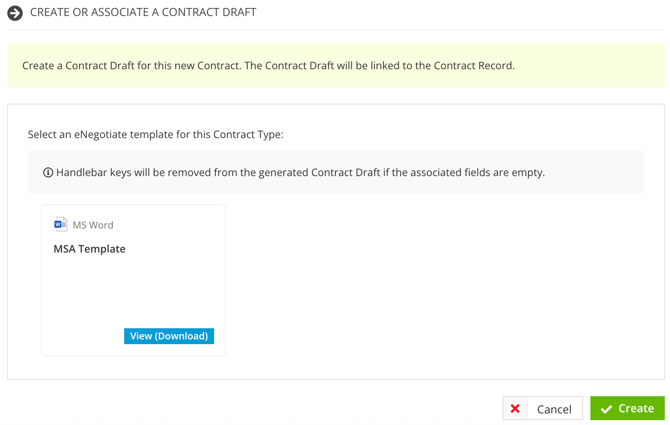Click the Create or Associate a Contract Draft heading
Image resolution: width=670 pixels, height=425 pixels.
[x=143, y=12]
